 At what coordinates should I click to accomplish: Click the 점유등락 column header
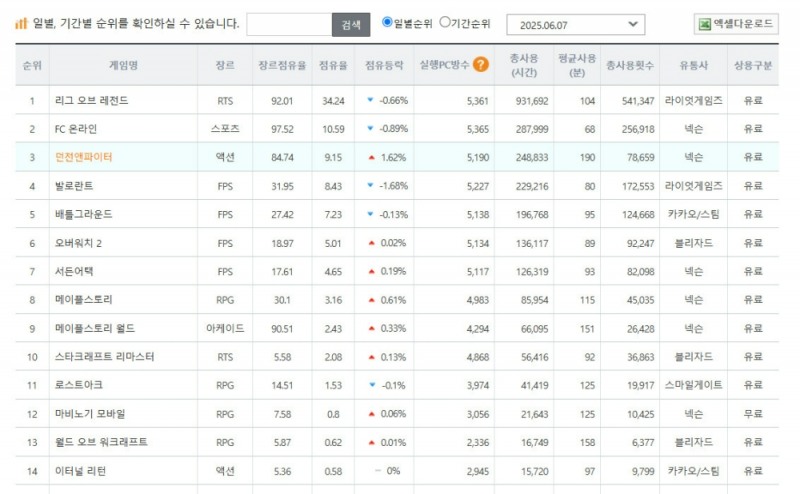[x=384, y=65]
